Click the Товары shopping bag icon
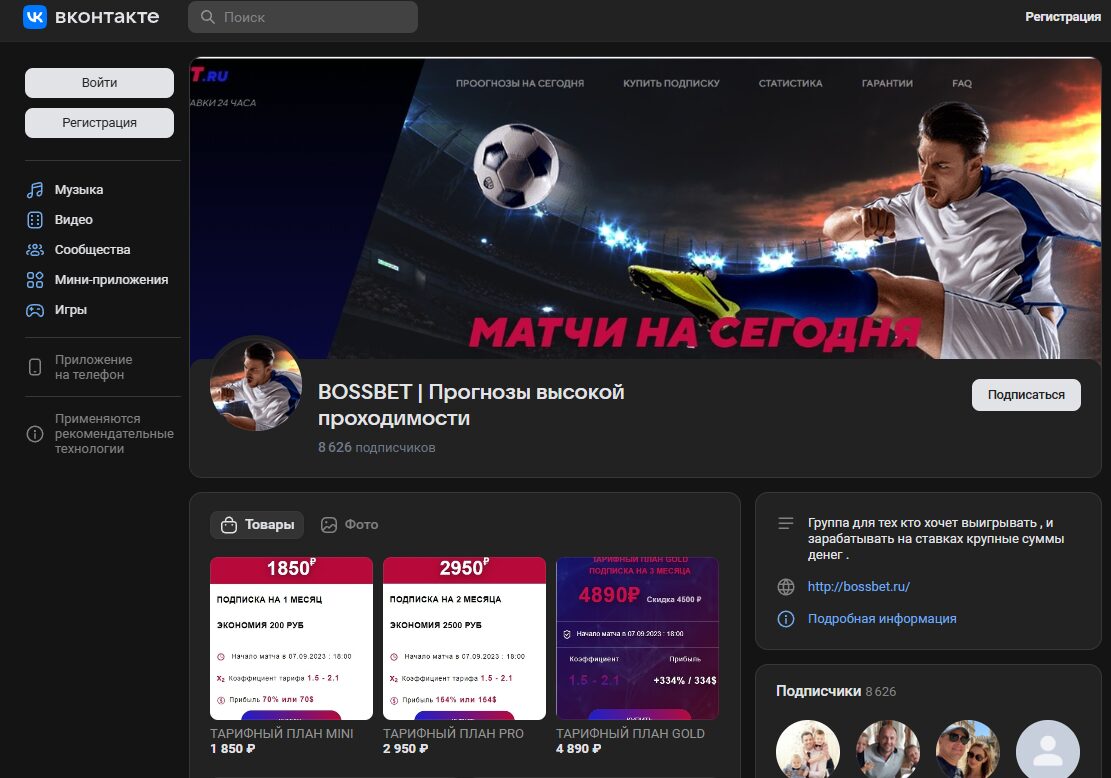This screenshot has height=778, width=1111. [x=229, y=525]
